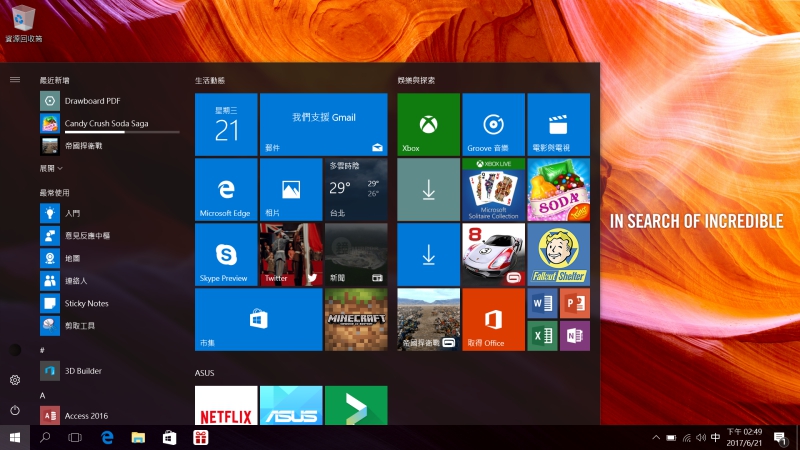Open the ASUS tile
The width and height of the screenshot is (800, 450).
(291, 406)
